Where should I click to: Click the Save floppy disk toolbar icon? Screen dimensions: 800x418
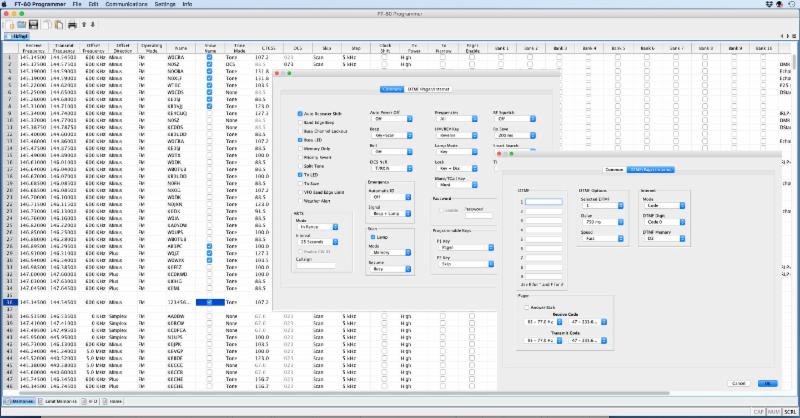click(x=33, y=24)
